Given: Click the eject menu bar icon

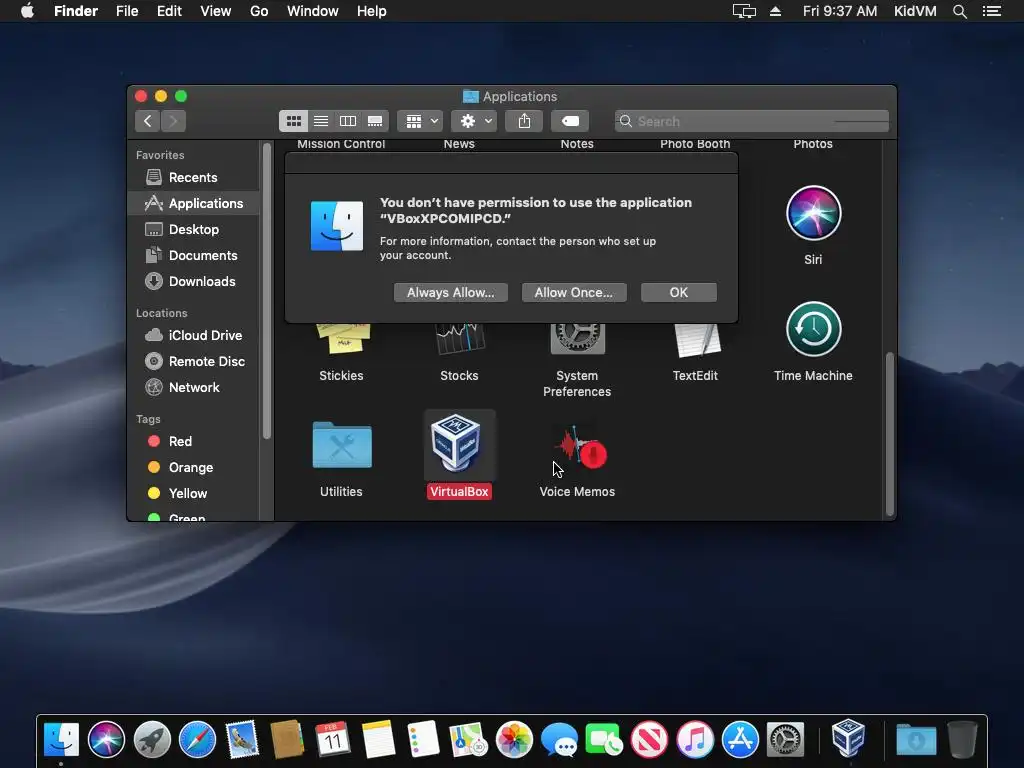Looking at the screenshot, I should click(x=775, y=11).
